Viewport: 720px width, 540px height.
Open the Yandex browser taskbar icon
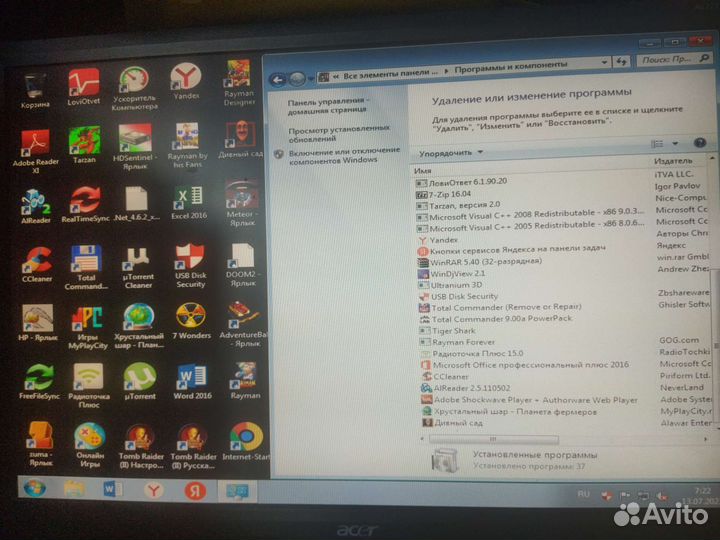point(152,490)
